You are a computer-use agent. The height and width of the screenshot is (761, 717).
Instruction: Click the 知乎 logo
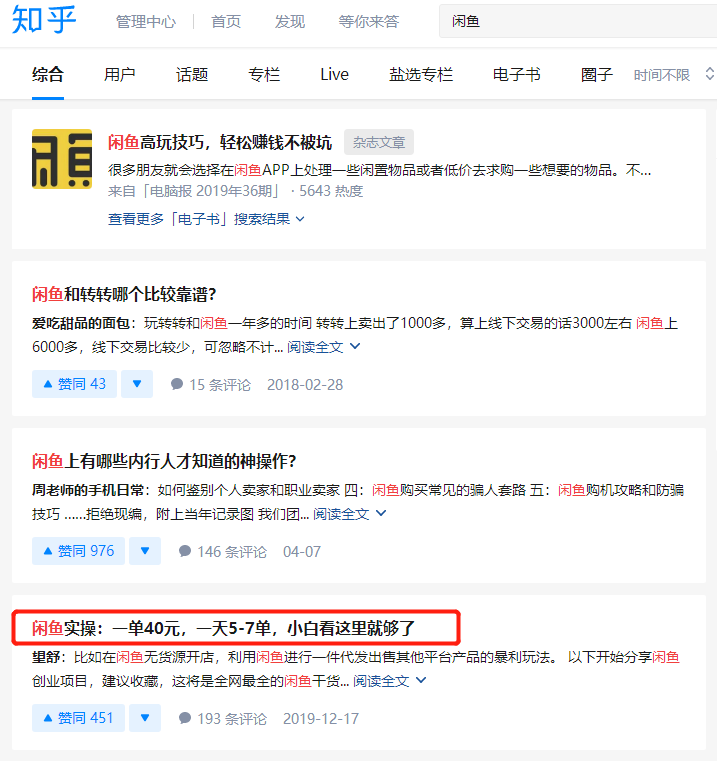pyautogui.click(x=44, y=19)
